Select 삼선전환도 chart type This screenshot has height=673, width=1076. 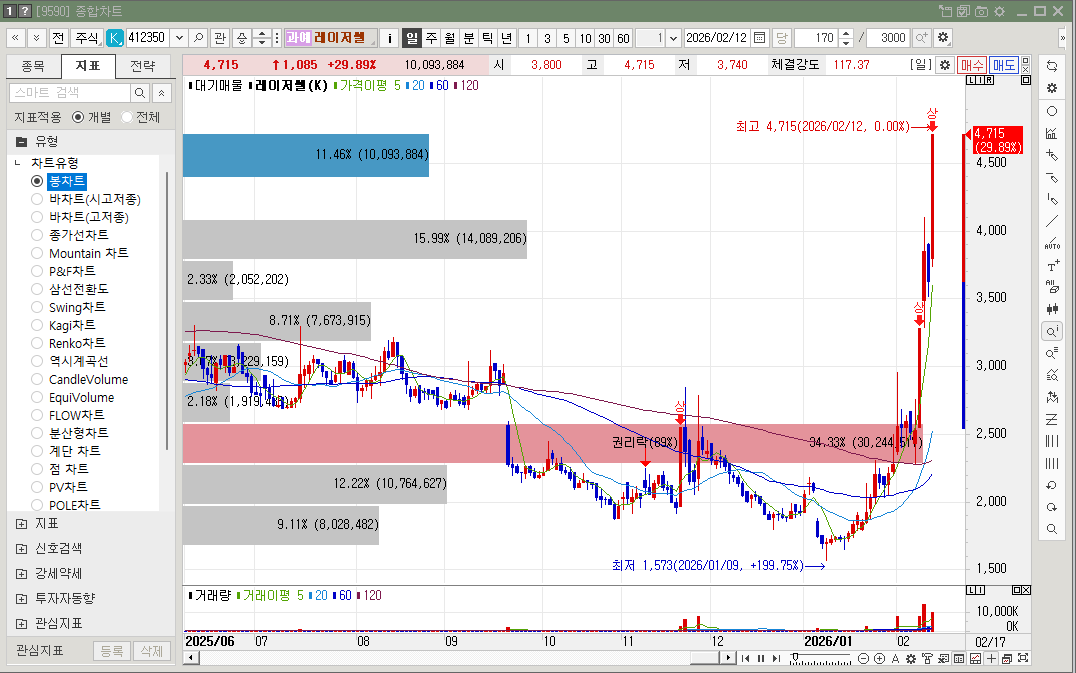click(37, 289)
